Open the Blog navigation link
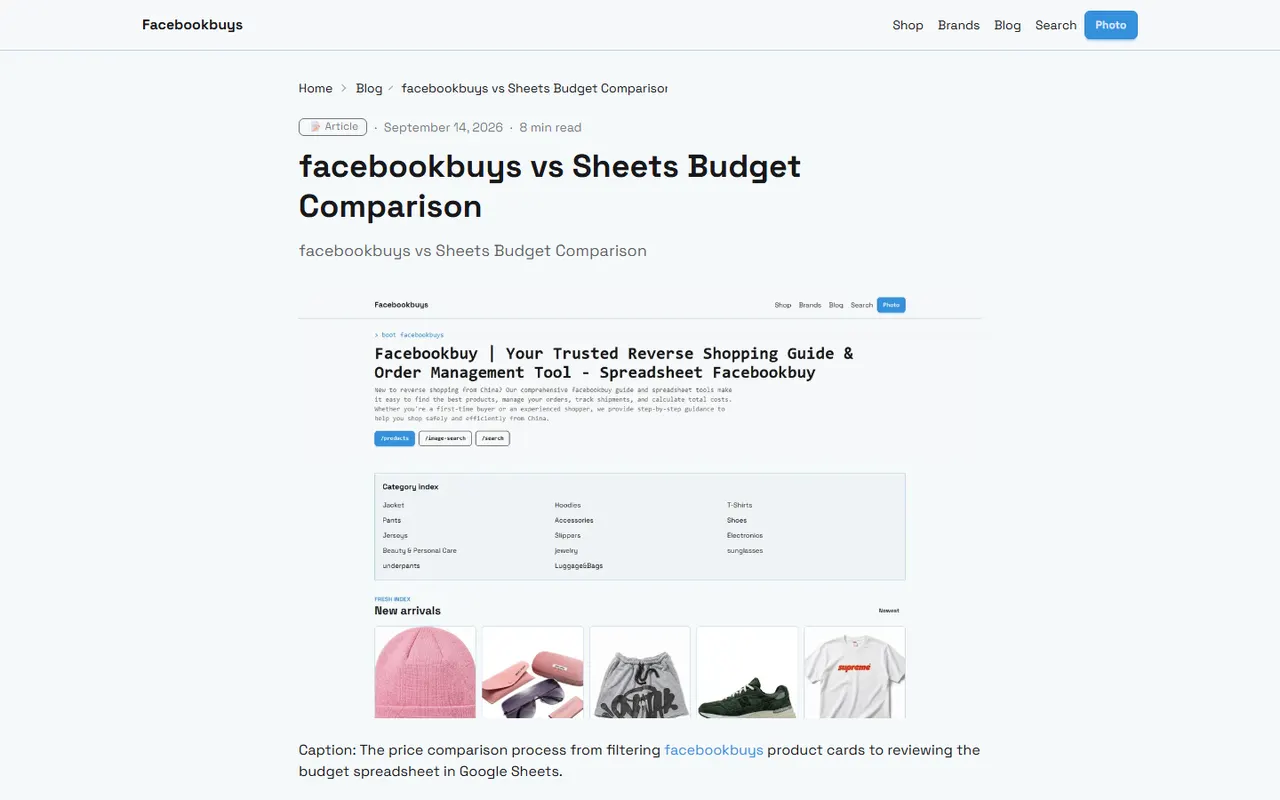The height and width of the screenshot is (800, 1280). [1008, 25]
